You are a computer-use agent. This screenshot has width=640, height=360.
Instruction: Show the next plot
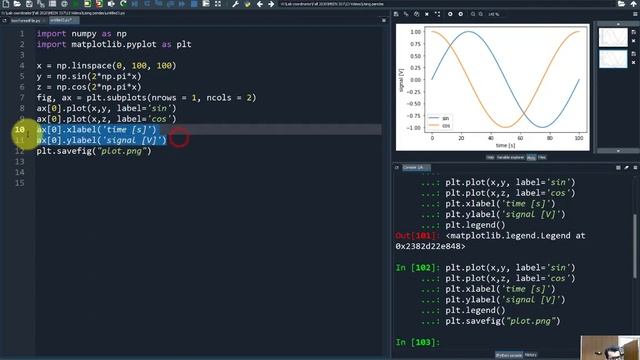coord(460,14)
